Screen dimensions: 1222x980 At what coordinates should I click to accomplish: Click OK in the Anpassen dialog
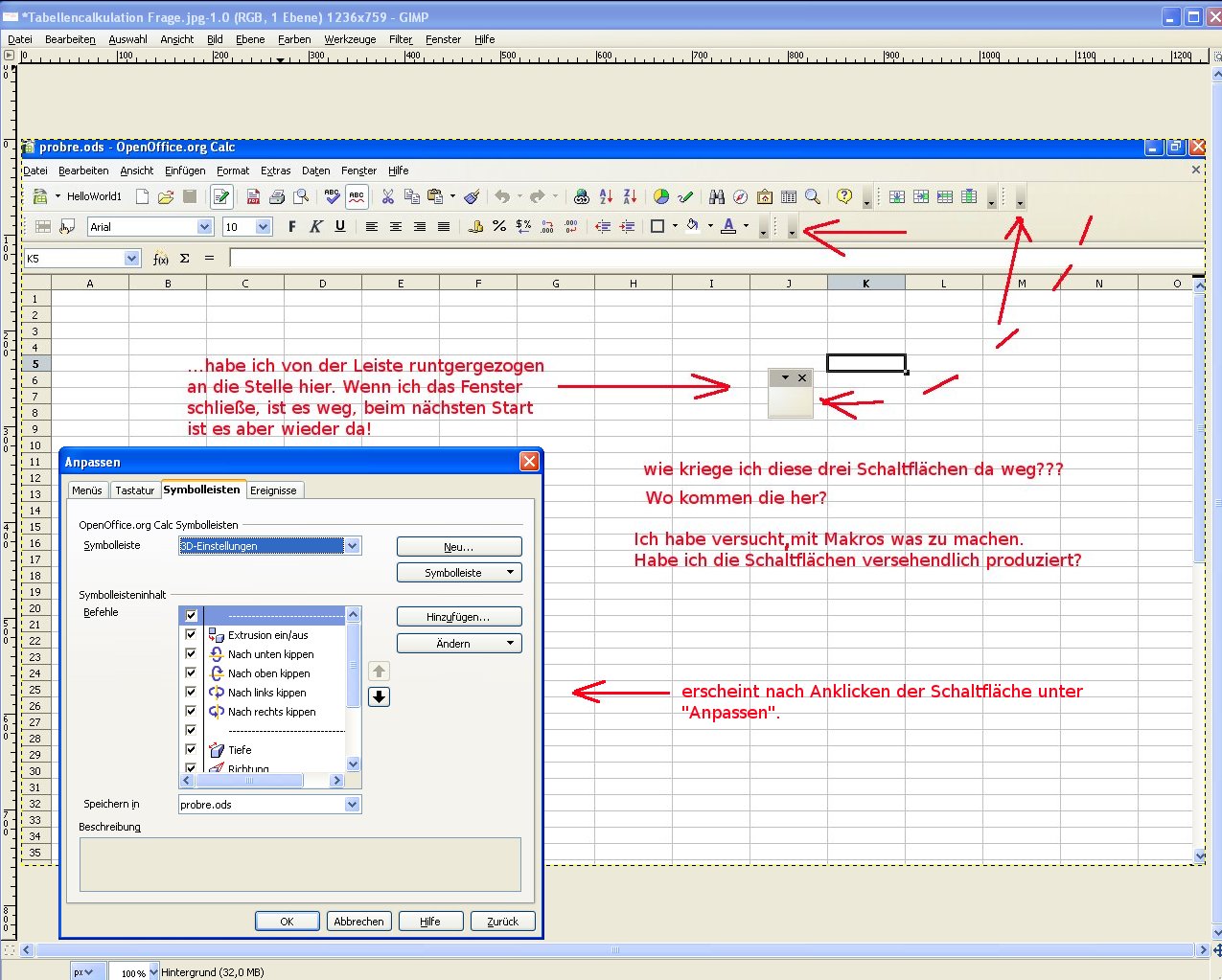click(287, 921)
